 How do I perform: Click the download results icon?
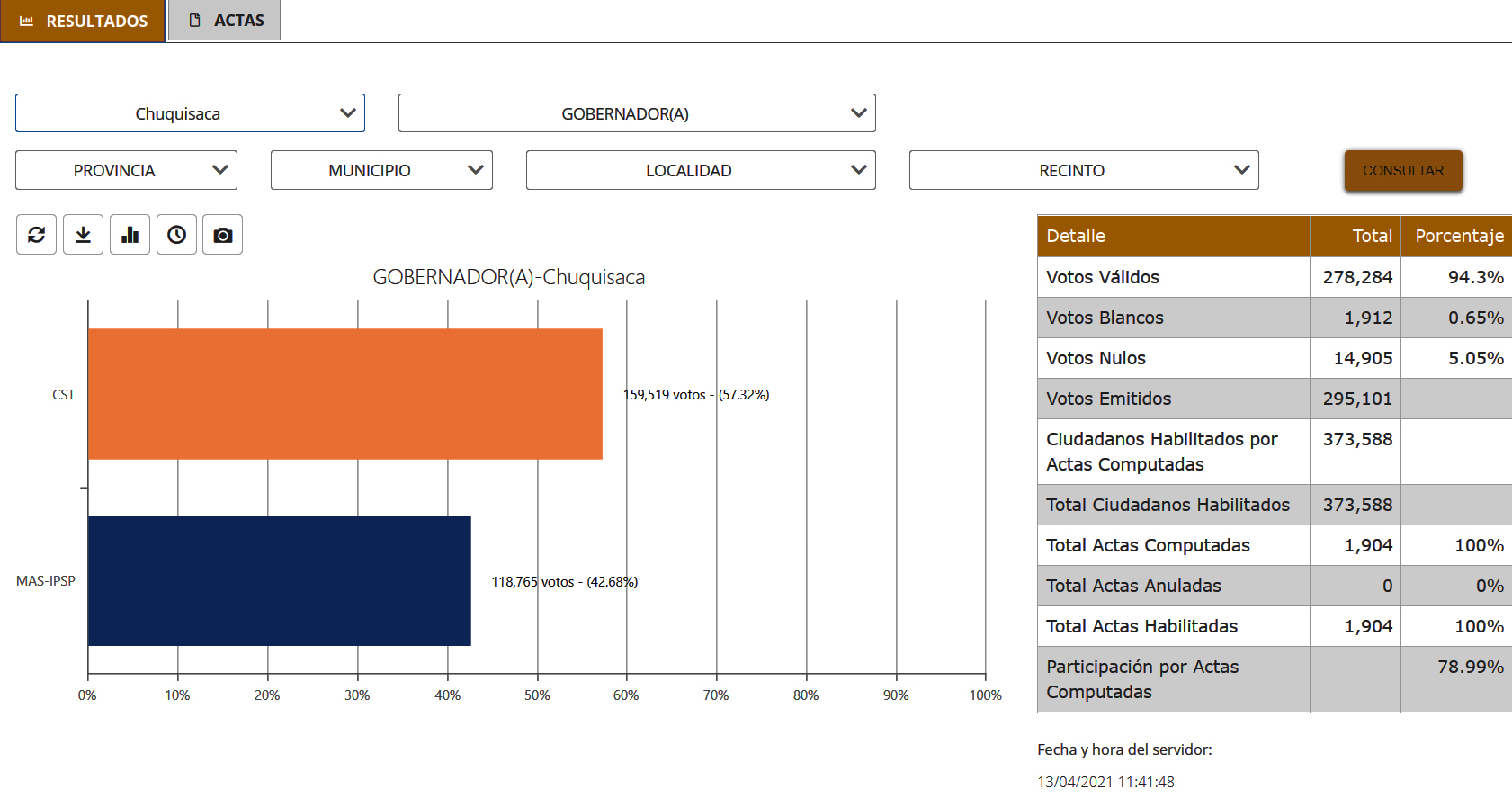83,235
